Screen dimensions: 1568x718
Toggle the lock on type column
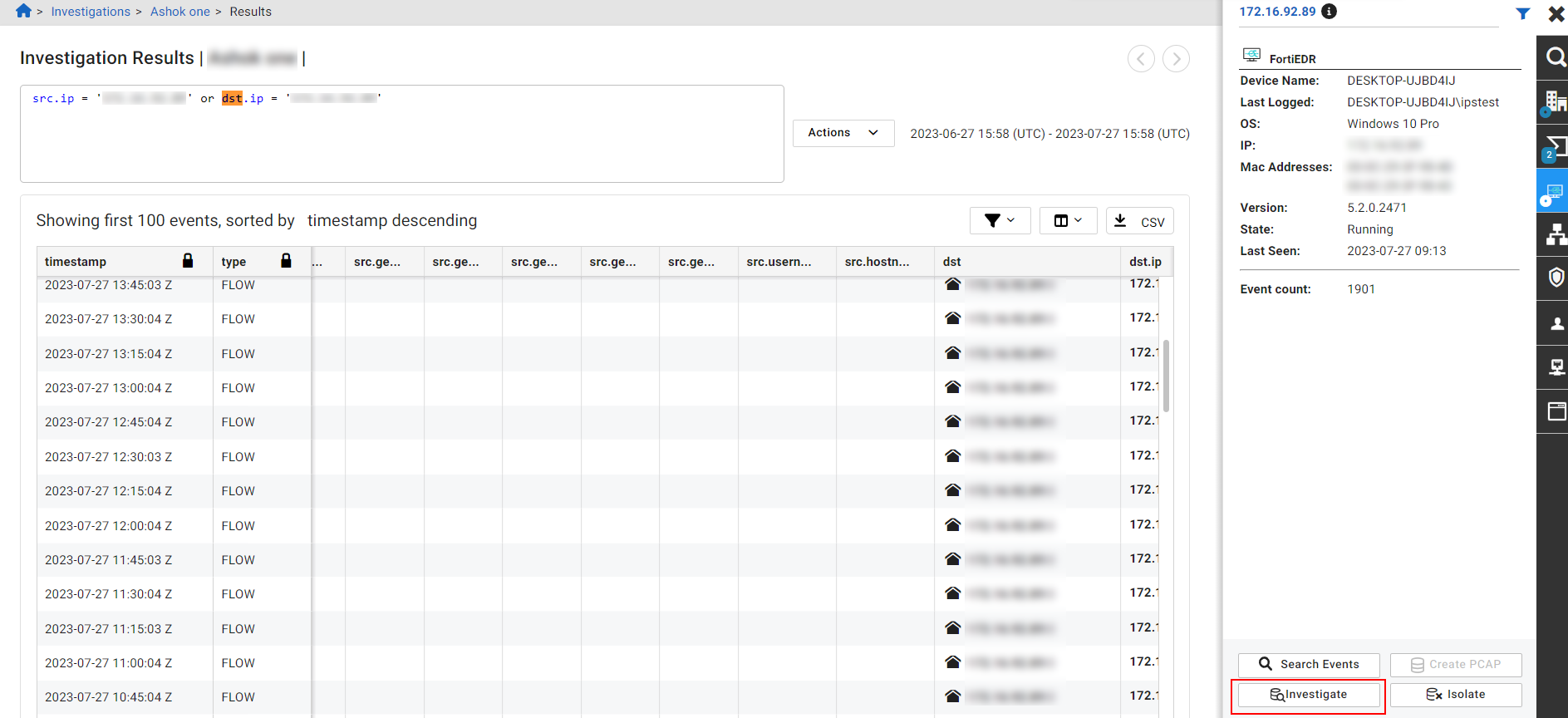click(x=286, y=261)
